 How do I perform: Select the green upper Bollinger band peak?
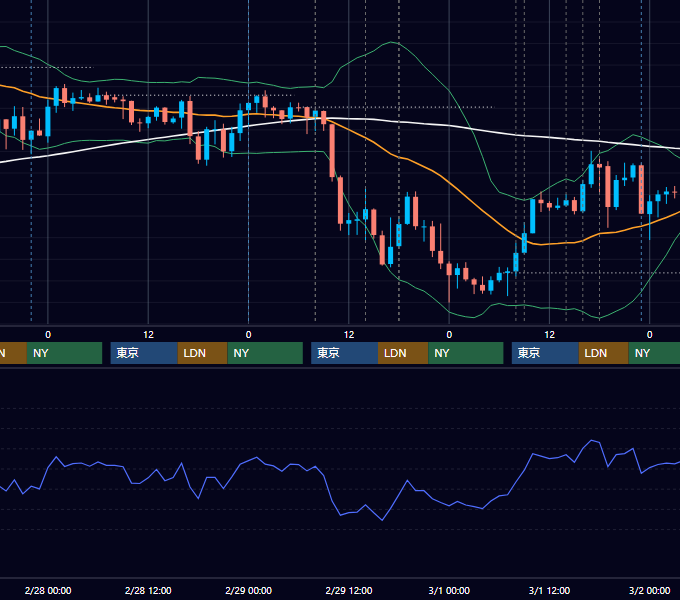coord(392,42)
